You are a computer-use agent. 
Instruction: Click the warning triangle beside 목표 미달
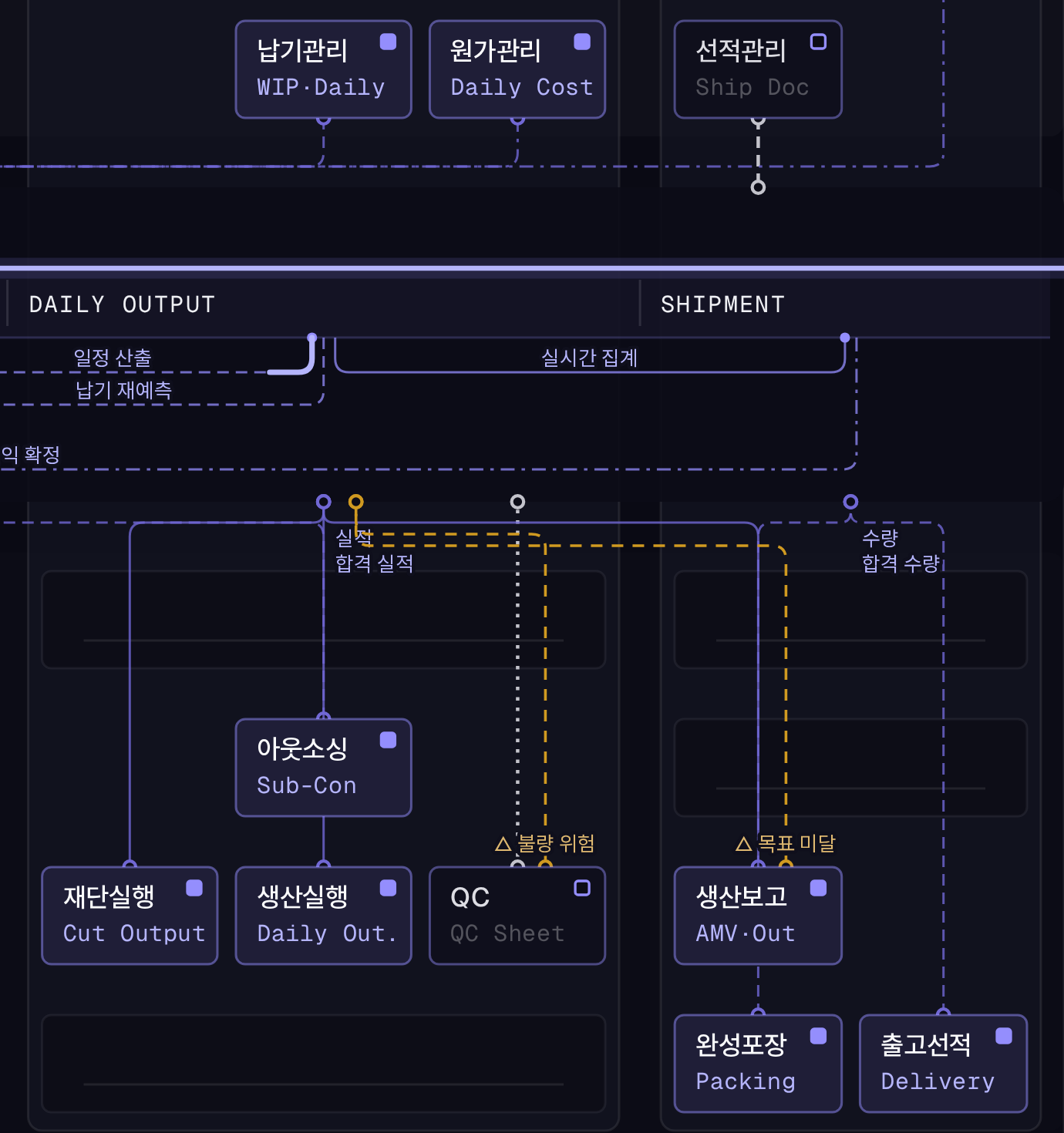[x=744, y=844]
